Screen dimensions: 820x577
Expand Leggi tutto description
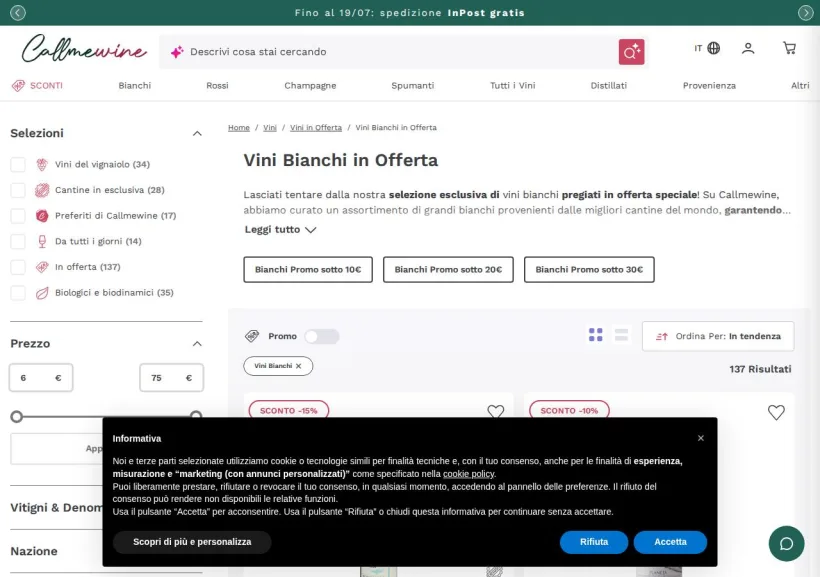(x=280, y=230)
